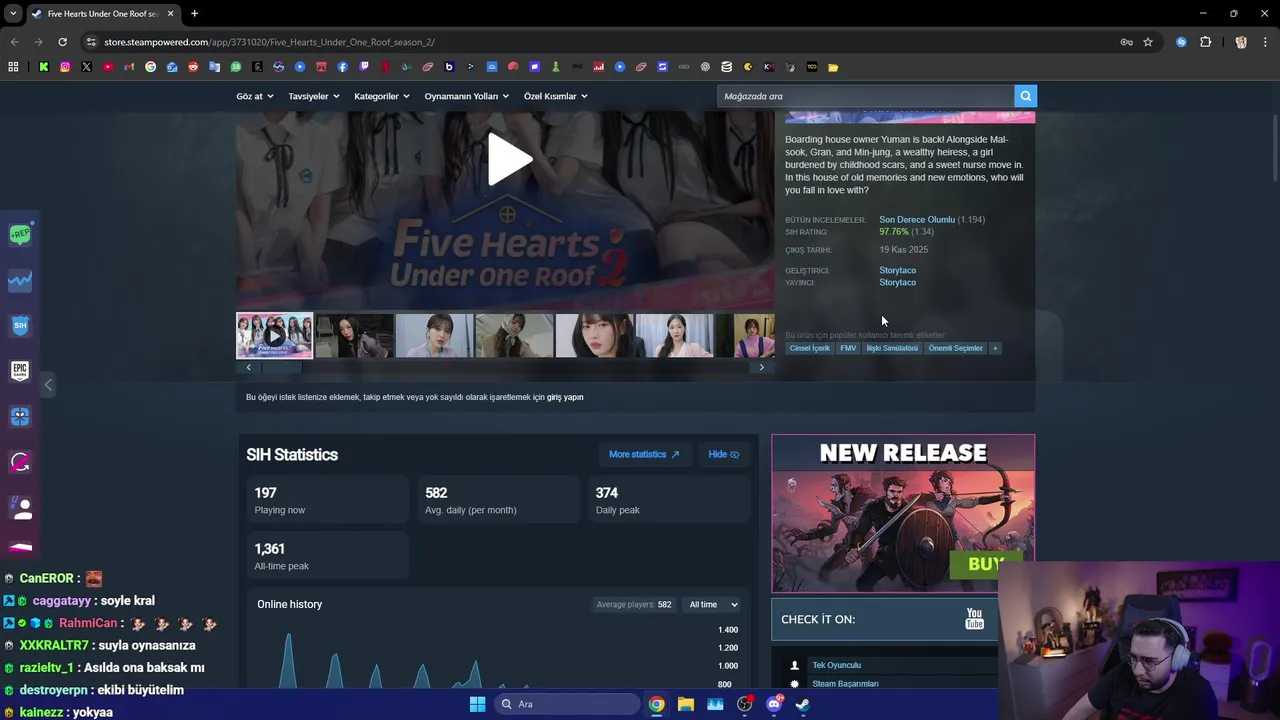Click the Windows taskbar Ara search box
Image resolution: width=1280 pixels, height=720 pixels.
[x=567, y=704]
